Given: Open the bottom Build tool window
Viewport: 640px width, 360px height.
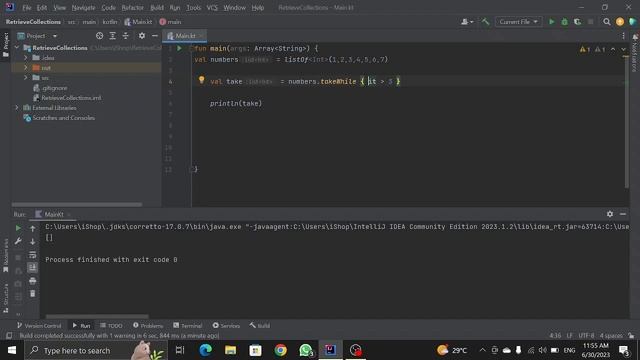Looking at the screenshot, I should (260, 326).
